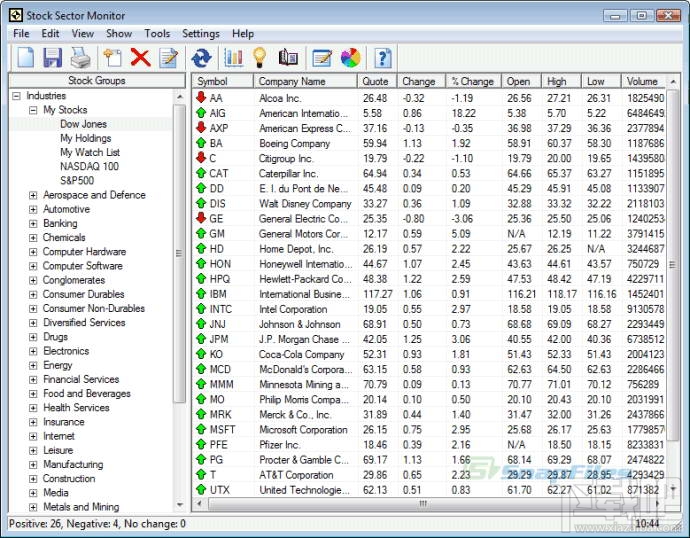
Task: Click the Save floppy disk icon
Action: [x=52, y=58]
